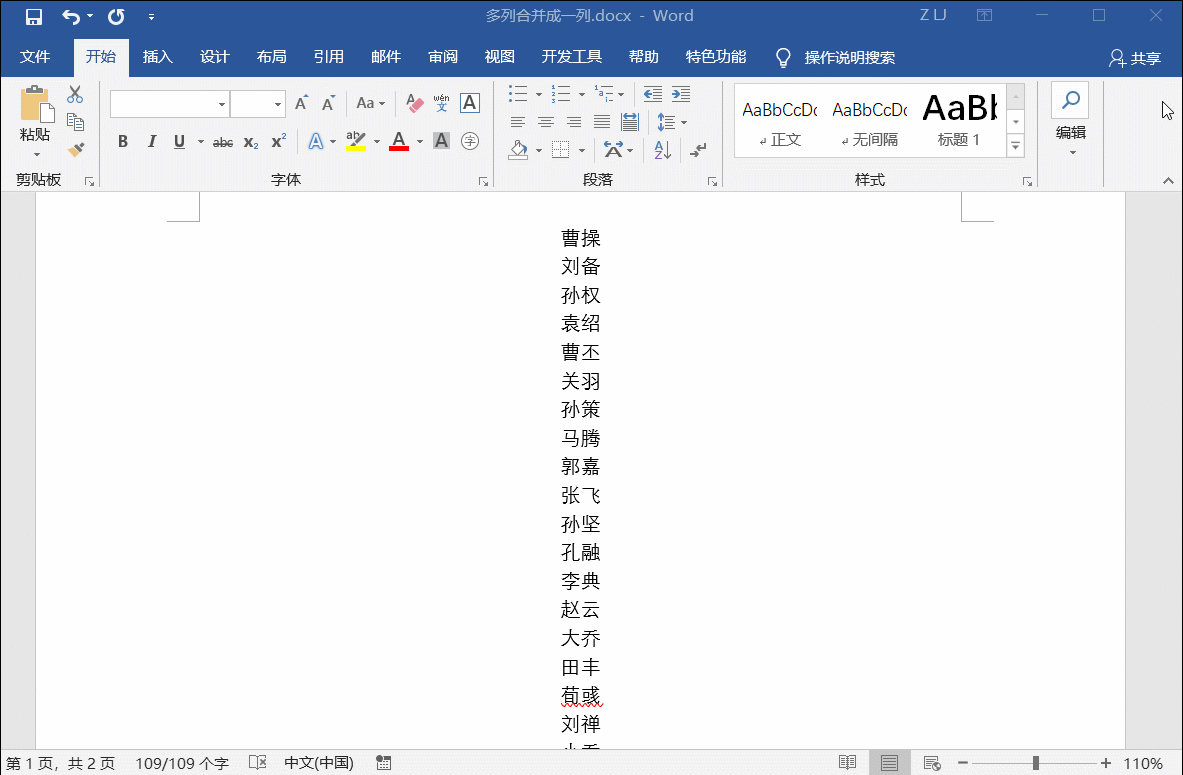Open paragraph shading paint bucket
The image size is (1183, 775).
[x=518, y=150]
